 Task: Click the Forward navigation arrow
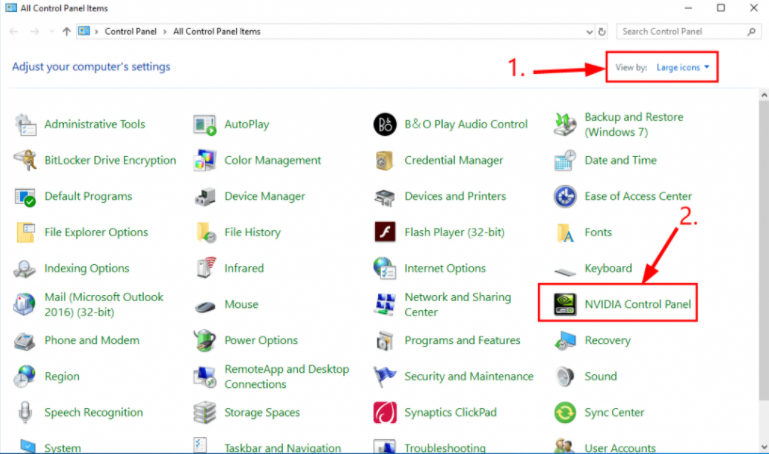coord(34,32)
